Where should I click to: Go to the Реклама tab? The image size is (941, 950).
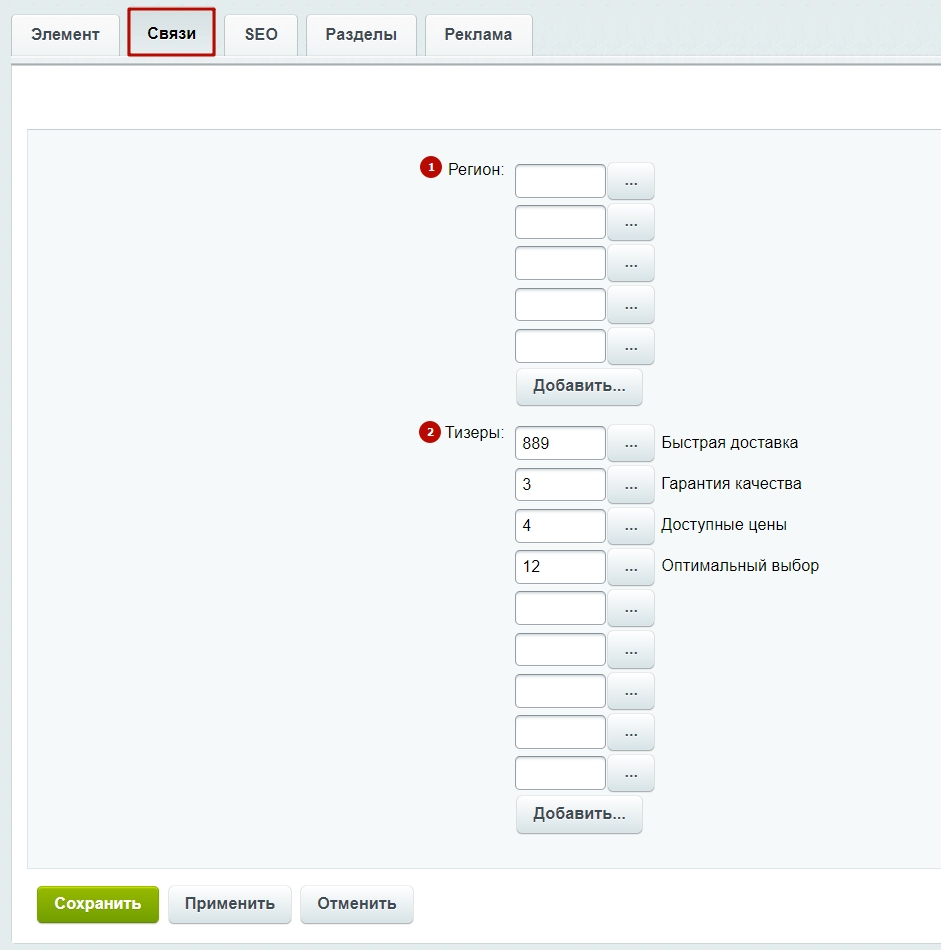[x=479, y=35]
